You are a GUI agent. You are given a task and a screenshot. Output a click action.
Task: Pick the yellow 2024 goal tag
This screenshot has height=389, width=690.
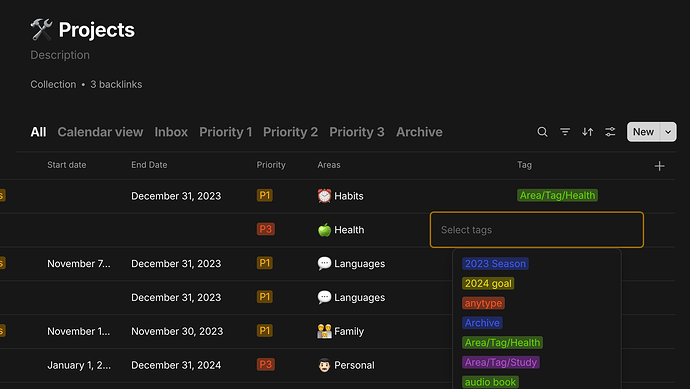(x=488, y=283)
